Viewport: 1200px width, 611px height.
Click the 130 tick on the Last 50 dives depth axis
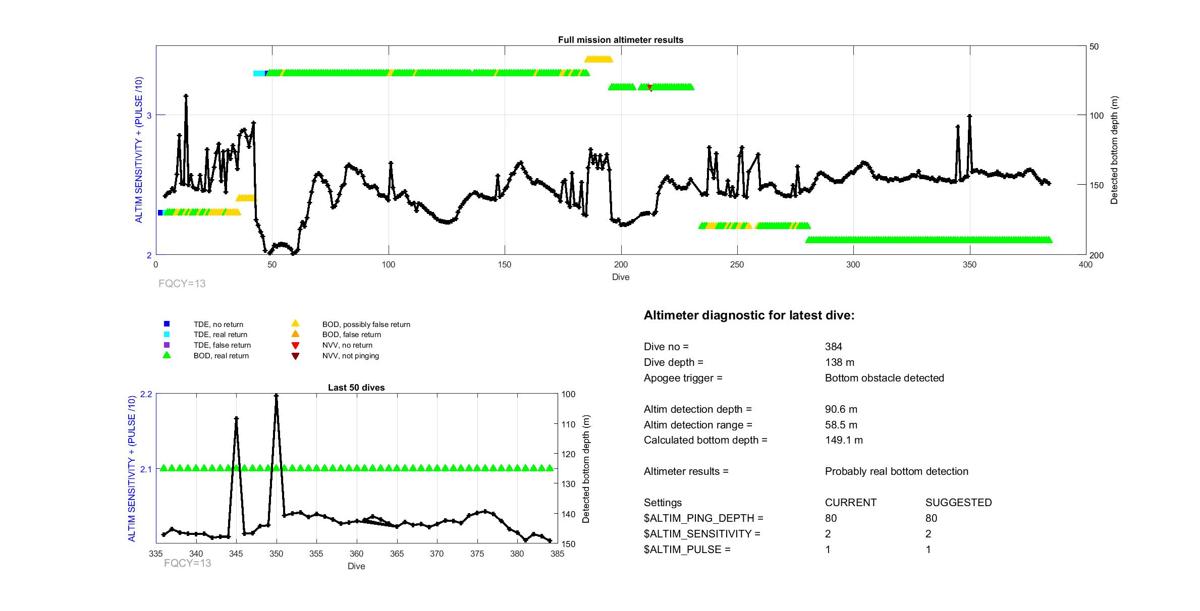(x=568, y=484)
